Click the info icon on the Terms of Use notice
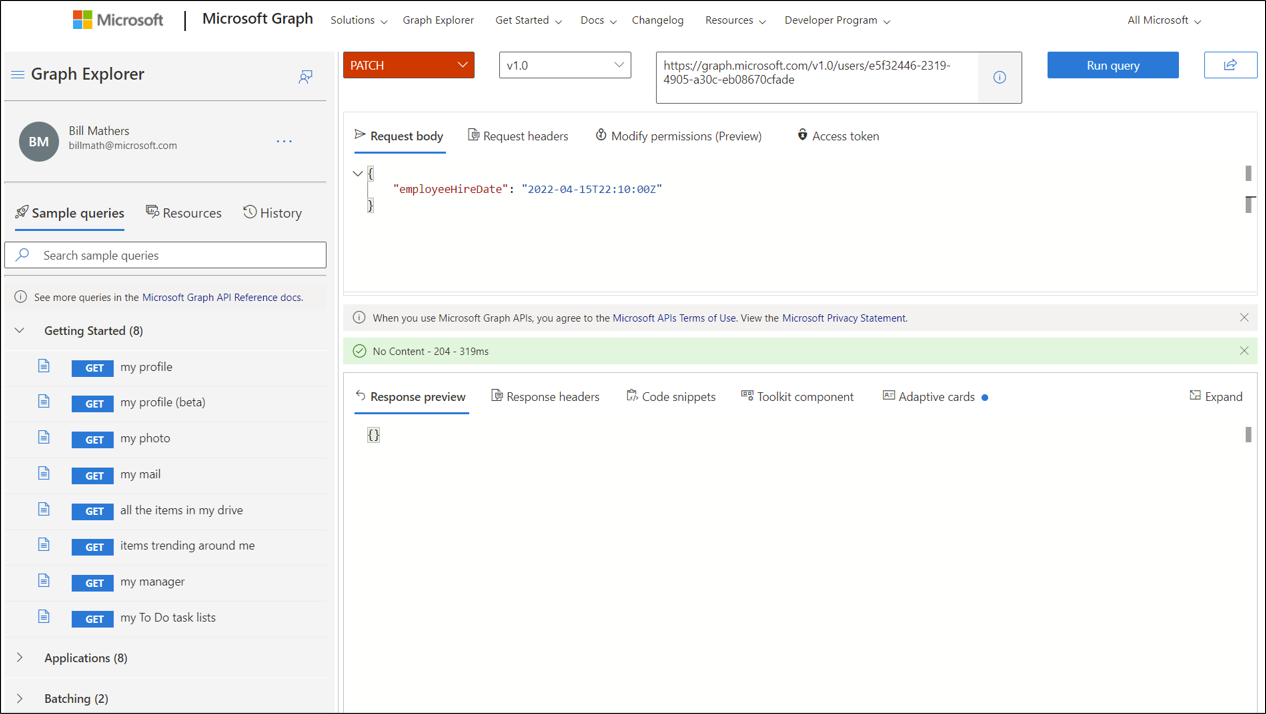The height and width of the screenshot is (714, 1266). click(359, 317)
